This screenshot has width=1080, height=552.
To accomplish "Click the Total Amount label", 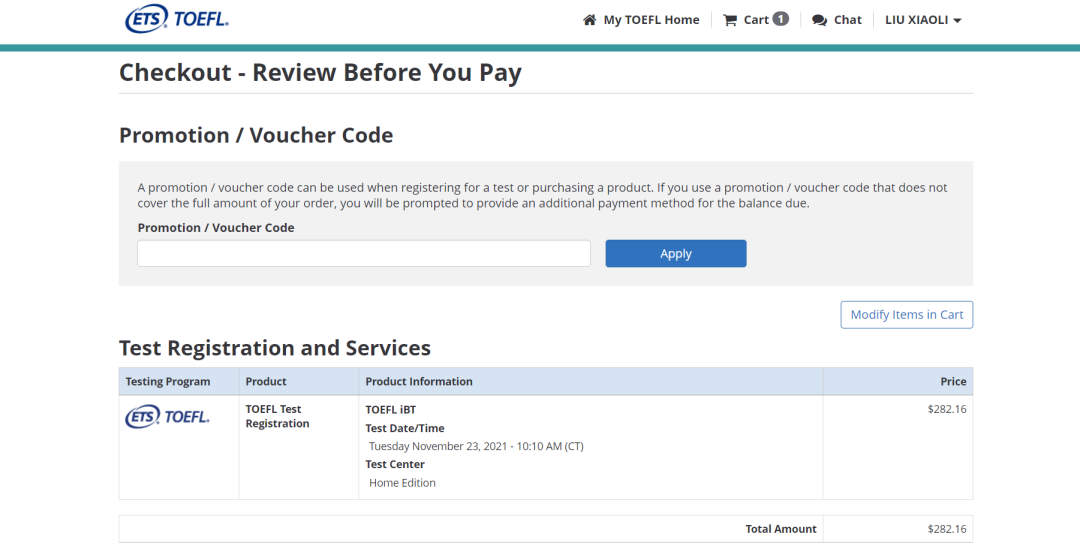I will tap(781, 529).
